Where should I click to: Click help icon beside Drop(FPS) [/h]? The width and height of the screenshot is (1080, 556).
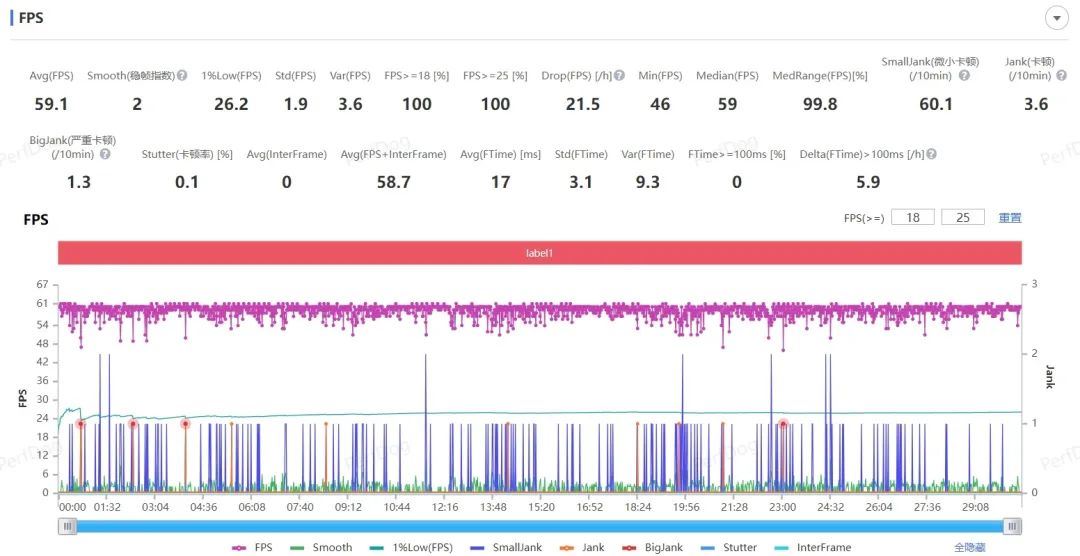620,76
